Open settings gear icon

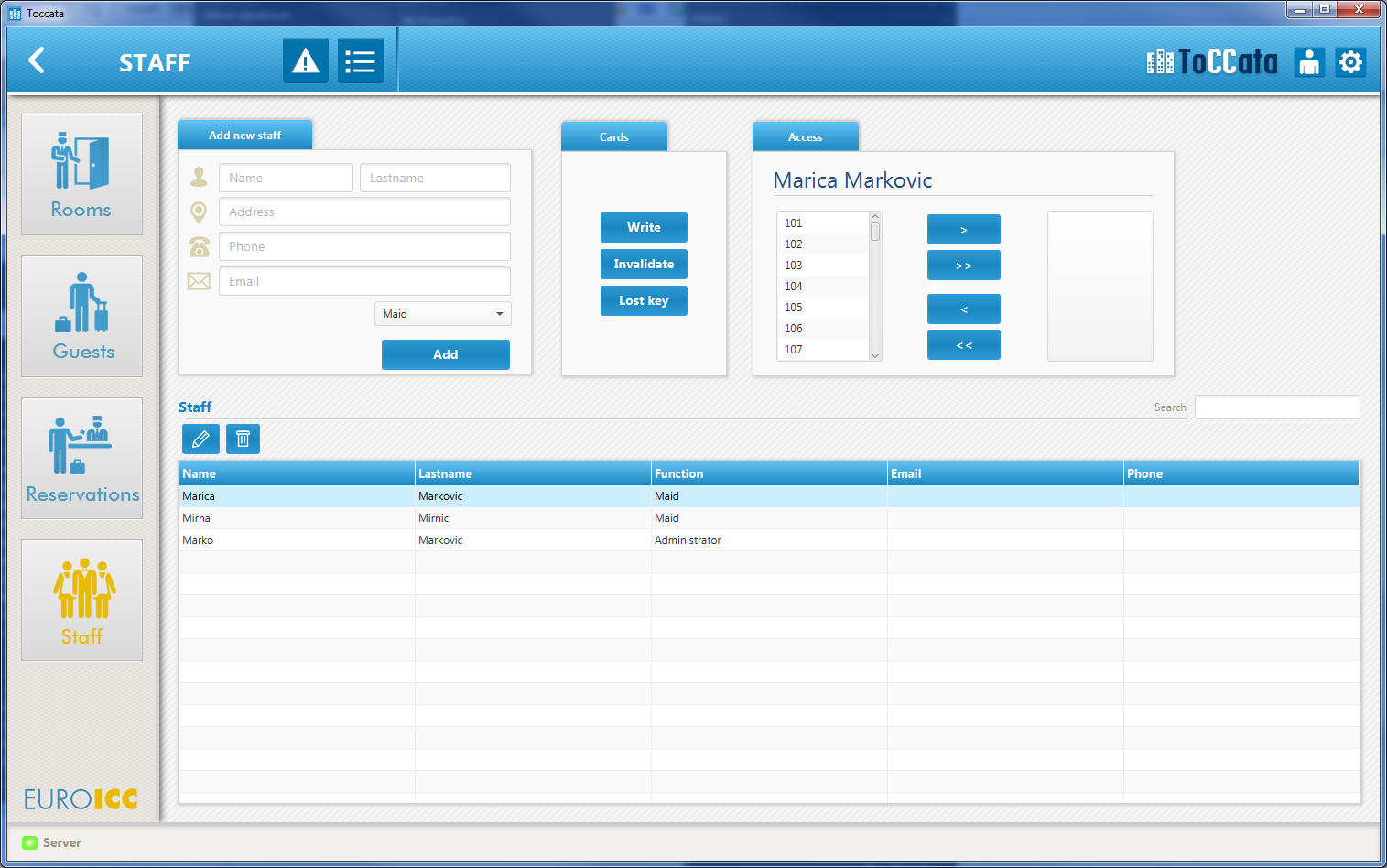click(x=1350, y=62)
